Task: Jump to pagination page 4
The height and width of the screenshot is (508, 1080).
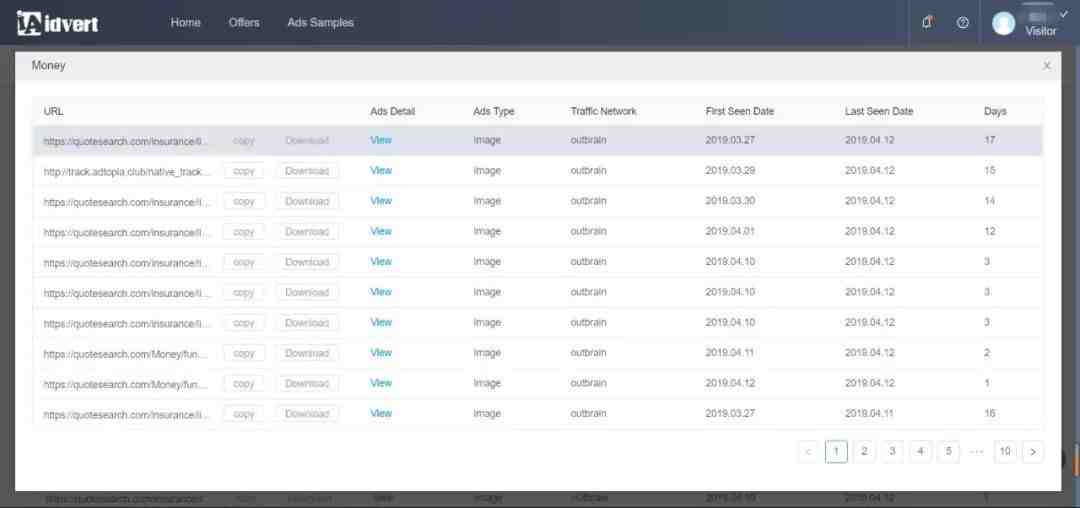Action: point(920,452)
